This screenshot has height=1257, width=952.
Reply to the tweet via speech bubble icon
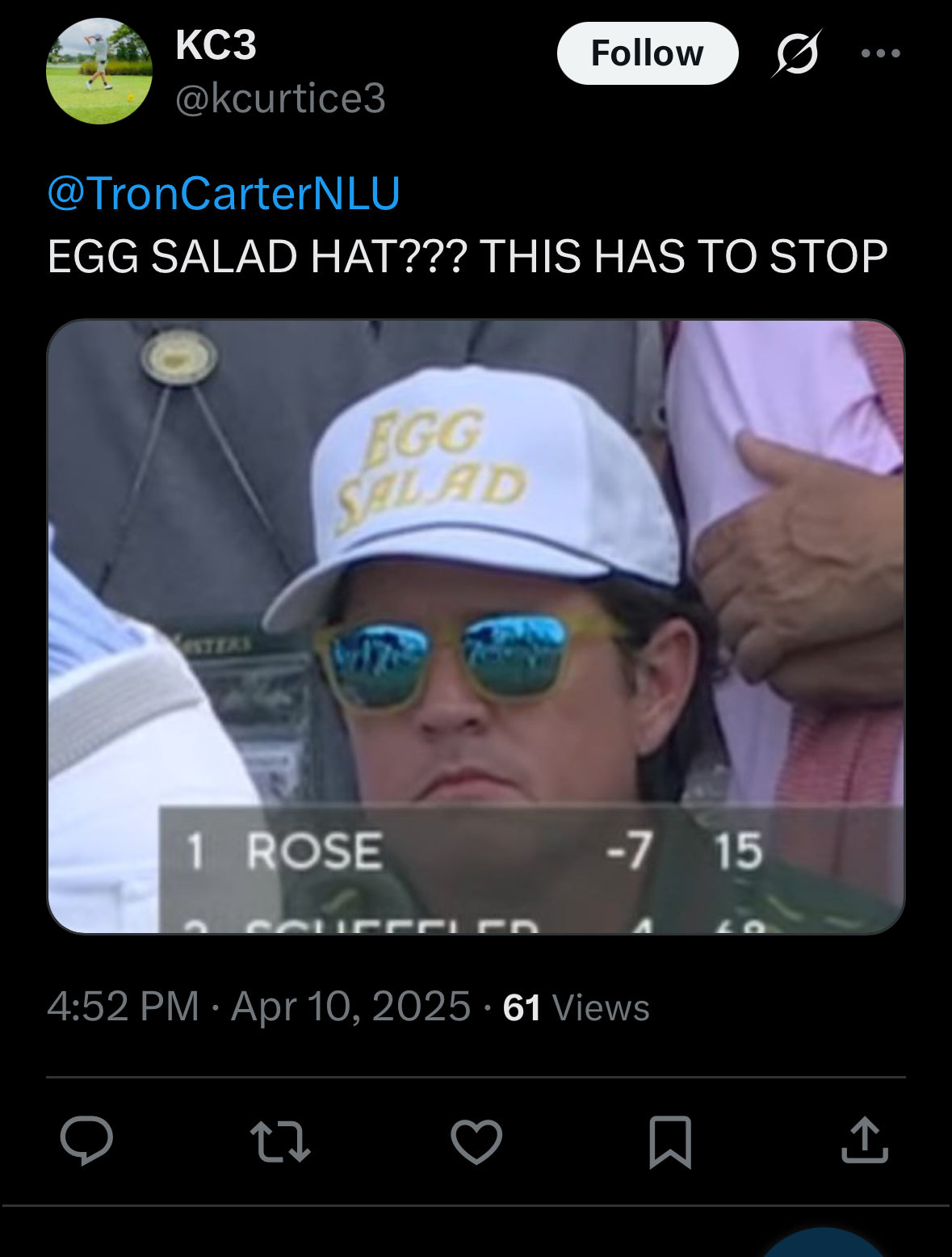pos(86,1141)
